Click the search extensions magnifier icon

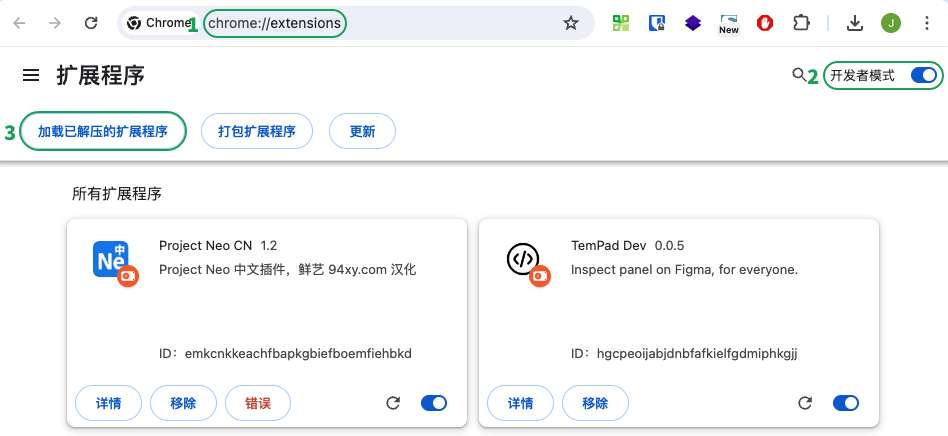pos(799,75)
